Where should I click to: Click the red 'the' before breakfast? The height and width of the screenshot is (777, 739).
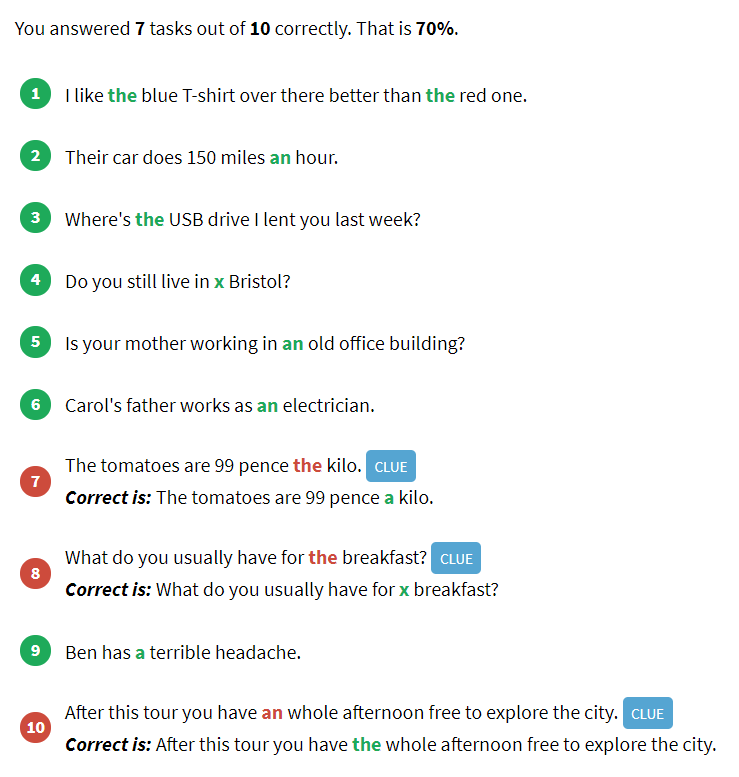[322, 558]
